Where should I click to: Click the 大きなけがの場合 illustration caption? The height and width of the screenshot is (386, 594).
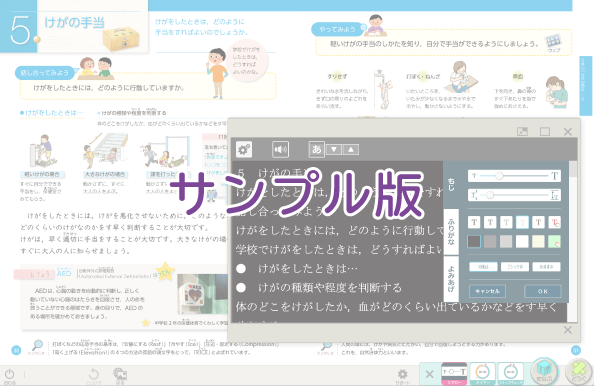[x=105, y=174]
